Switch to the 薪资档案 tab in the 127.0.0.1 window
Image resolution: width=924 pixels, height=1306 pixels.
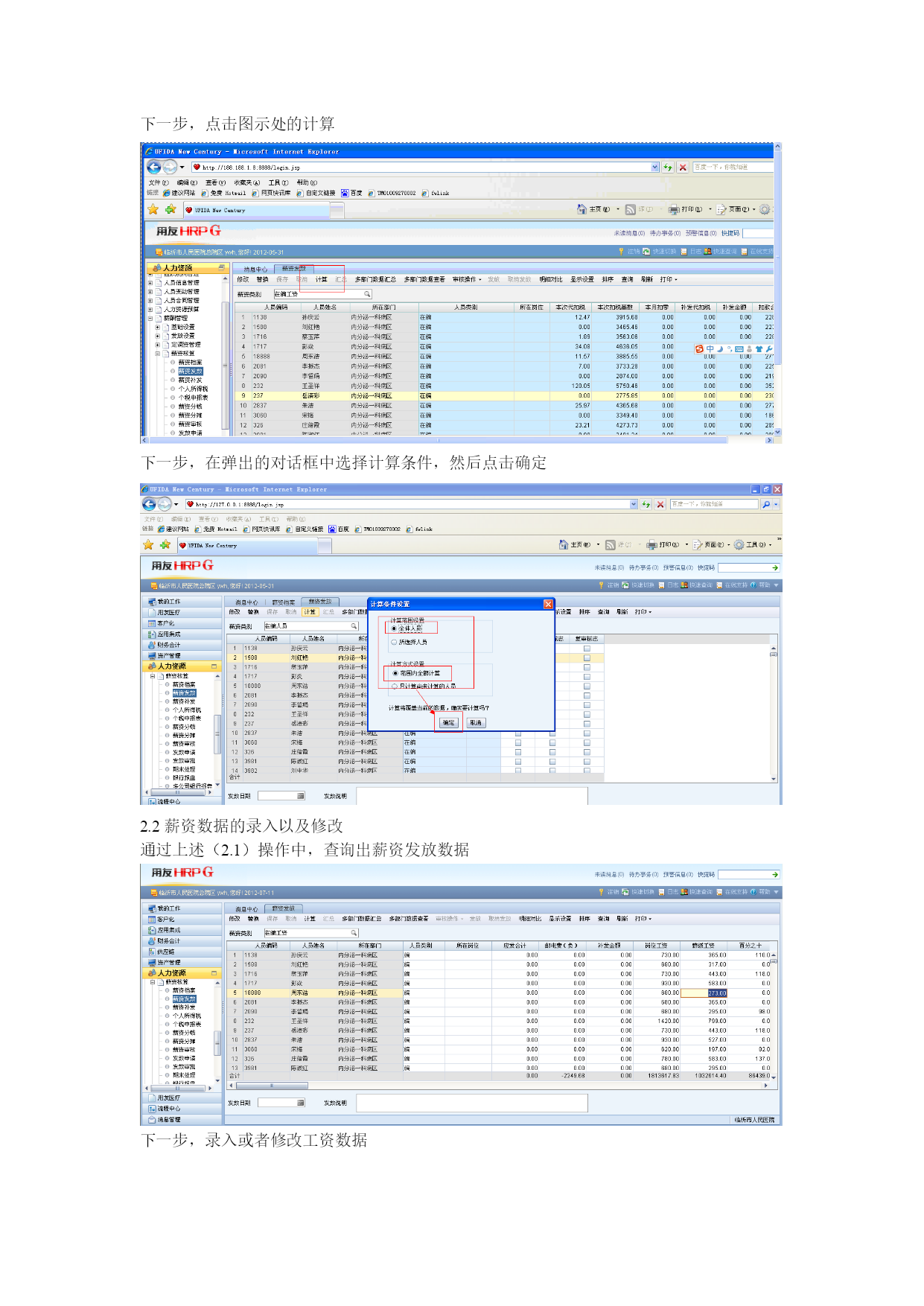284,602
